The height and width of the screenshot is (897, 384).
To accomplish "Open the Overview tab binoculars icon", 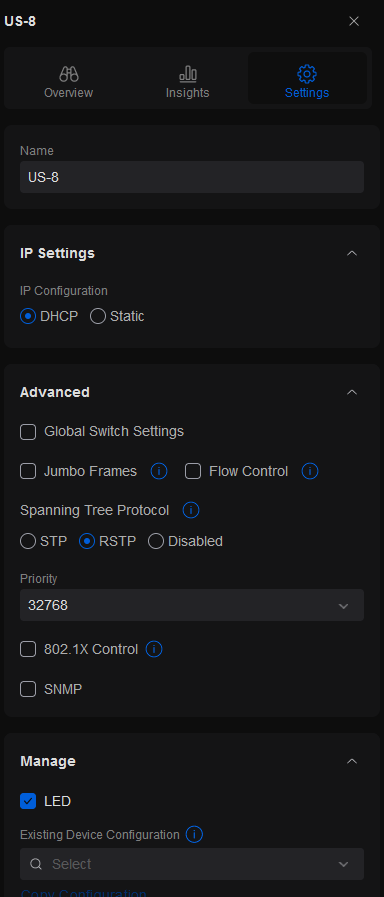I will 69,74.
